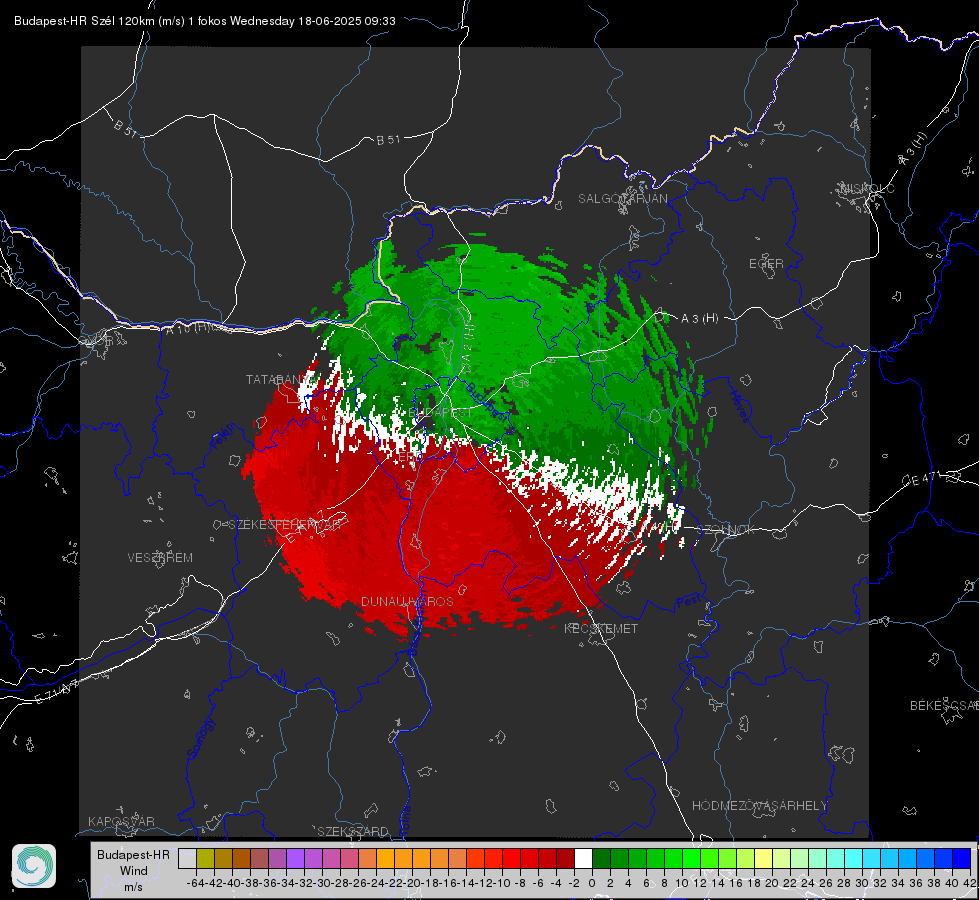This screenshot has height=900, width=979.
Task: Pick the pale yellow swatch between 18 and 20
Action: 764,858
